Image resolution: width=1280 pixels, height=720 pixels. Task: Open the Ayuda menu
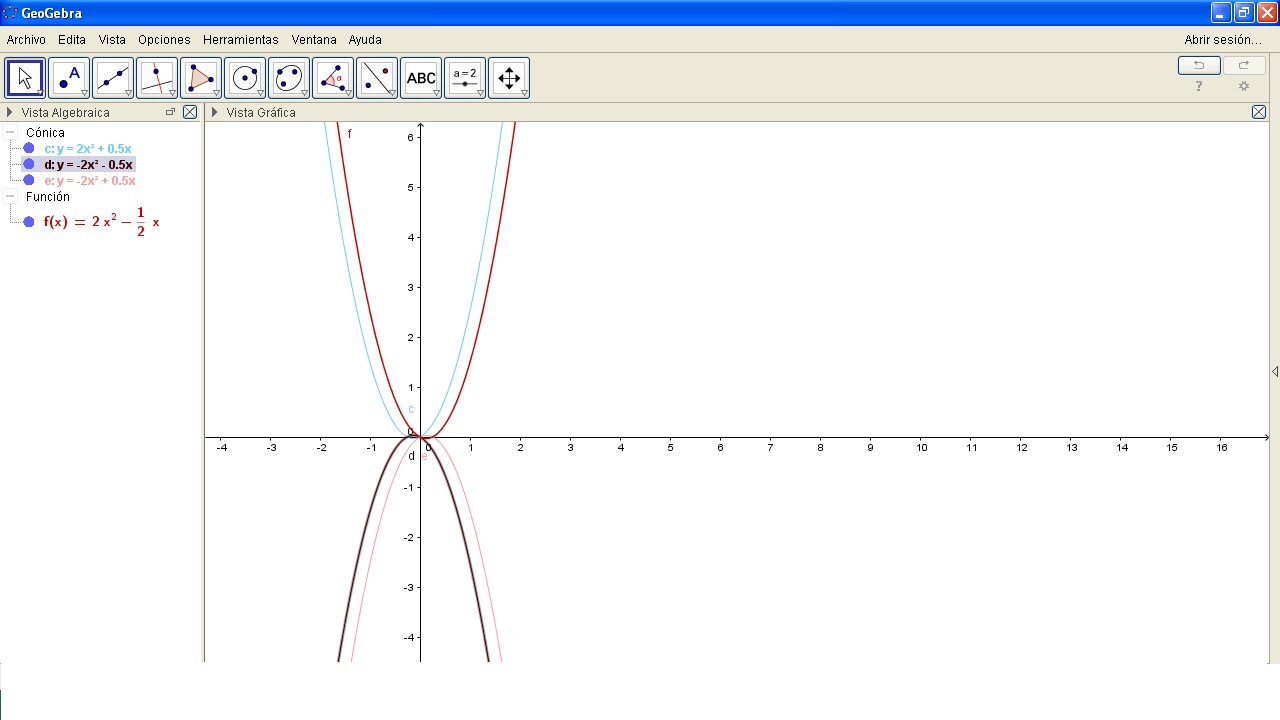coord(365,40)
